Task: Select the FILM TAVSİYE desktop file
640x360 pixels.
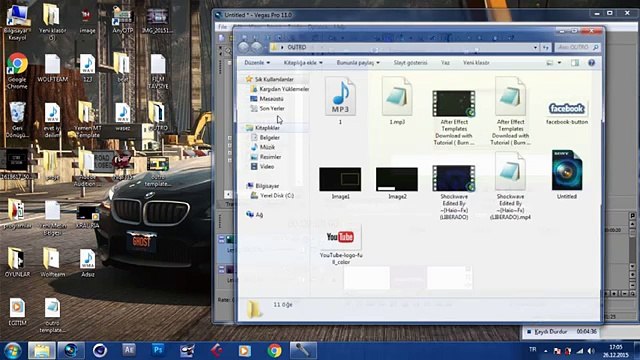Action: tap(158, 71)
